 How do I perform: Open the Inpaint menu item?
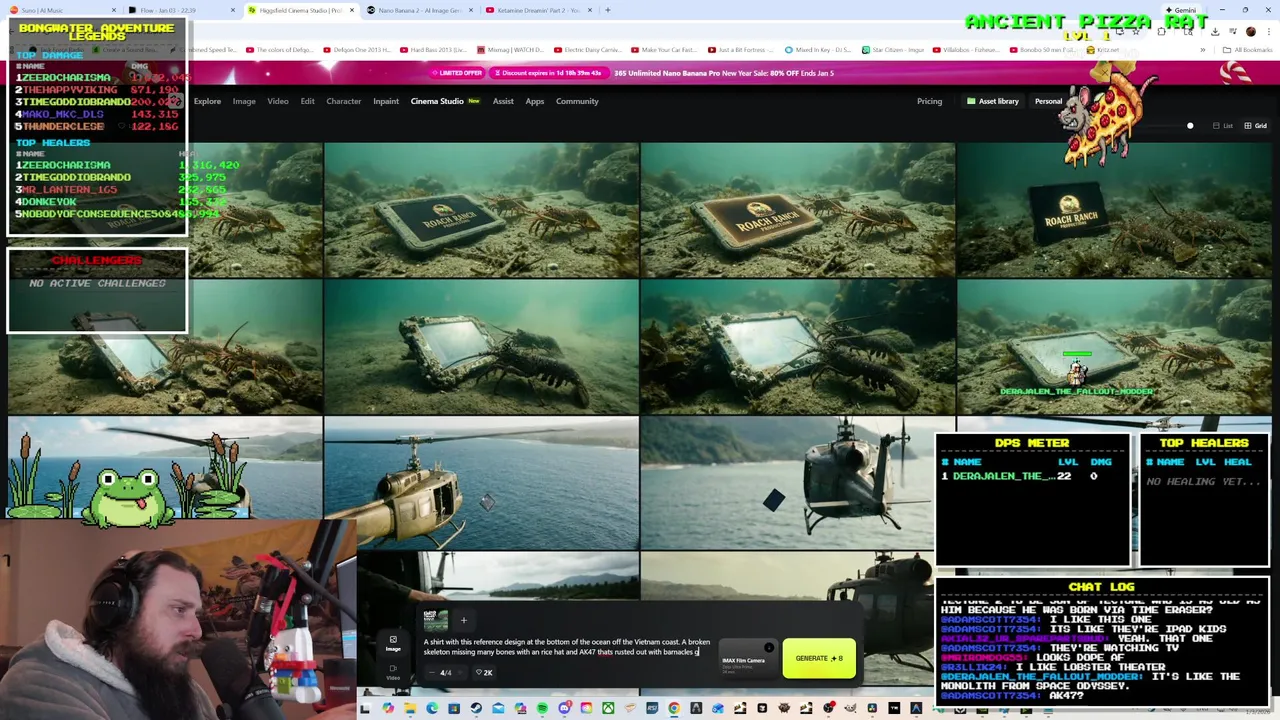[386, 101]
